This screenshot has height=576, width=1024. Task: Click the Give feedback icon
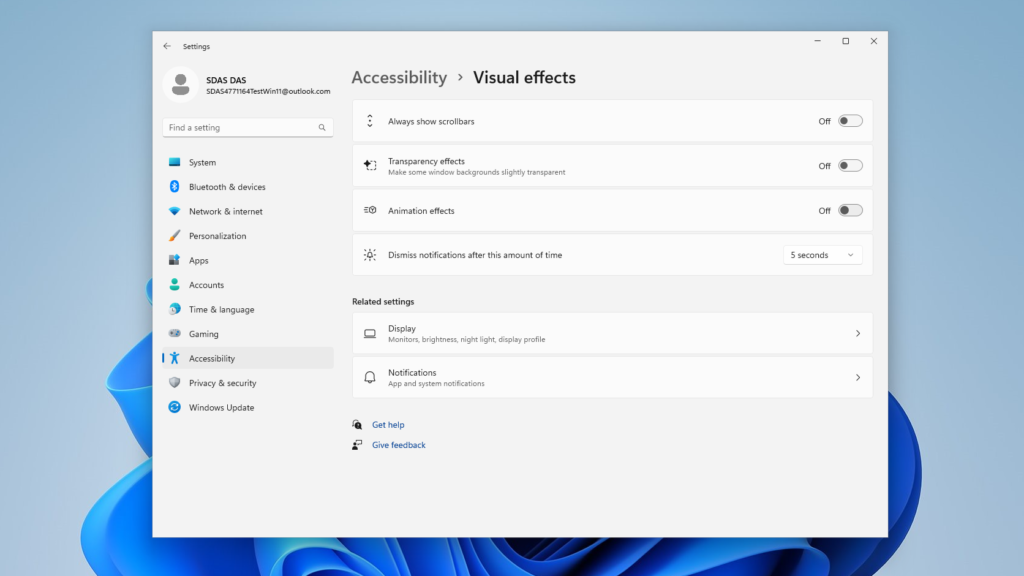357,445
